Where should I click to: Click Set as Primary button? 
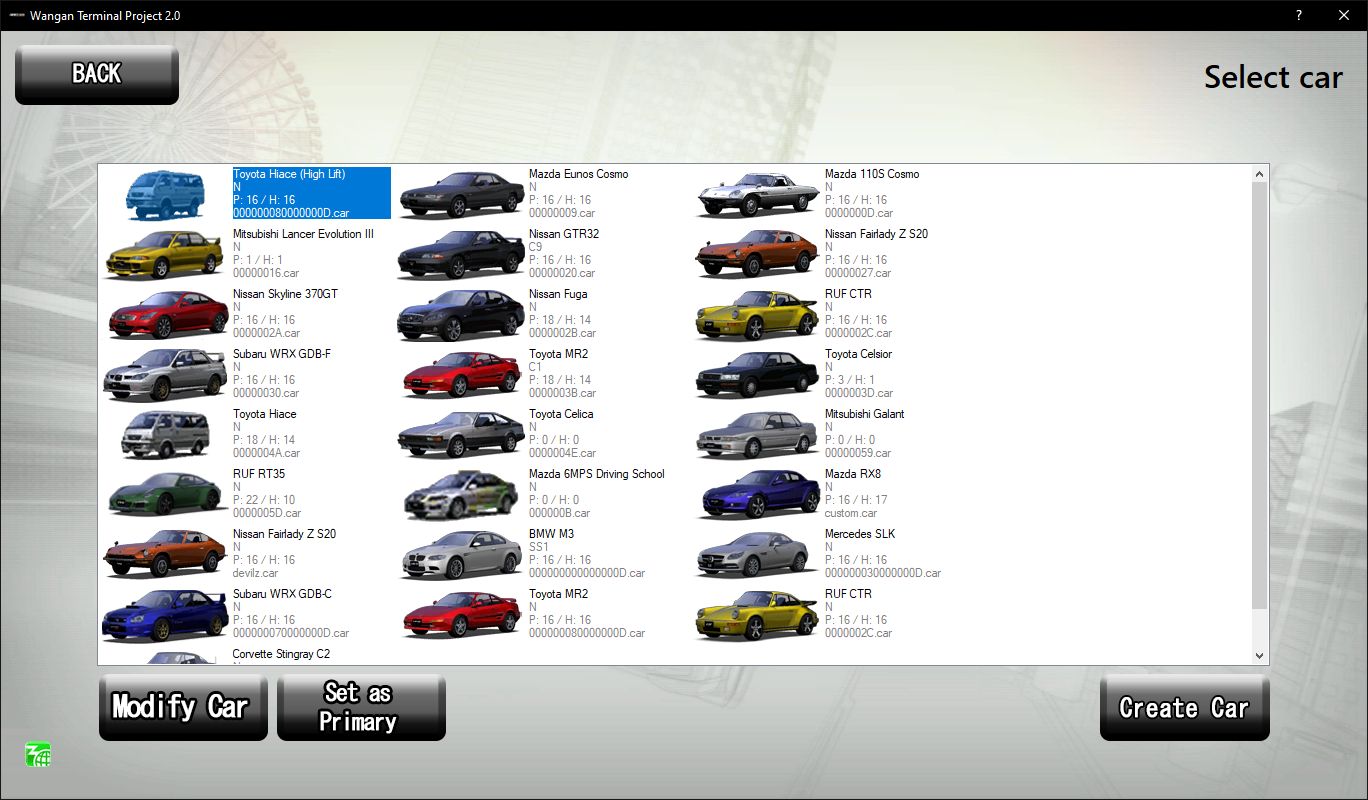point(361,707)
